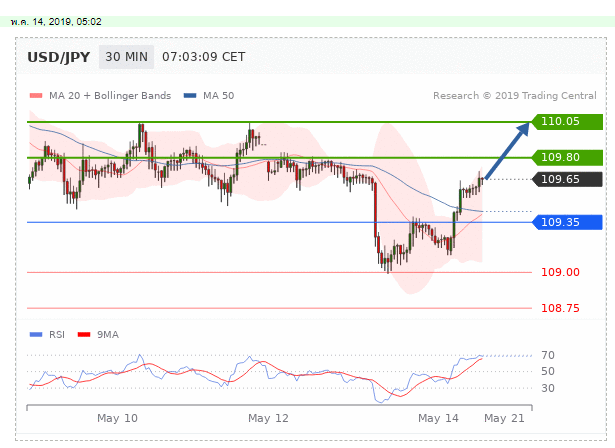Click the May 21 date label

pyautogui.click(x=504, y=418)
